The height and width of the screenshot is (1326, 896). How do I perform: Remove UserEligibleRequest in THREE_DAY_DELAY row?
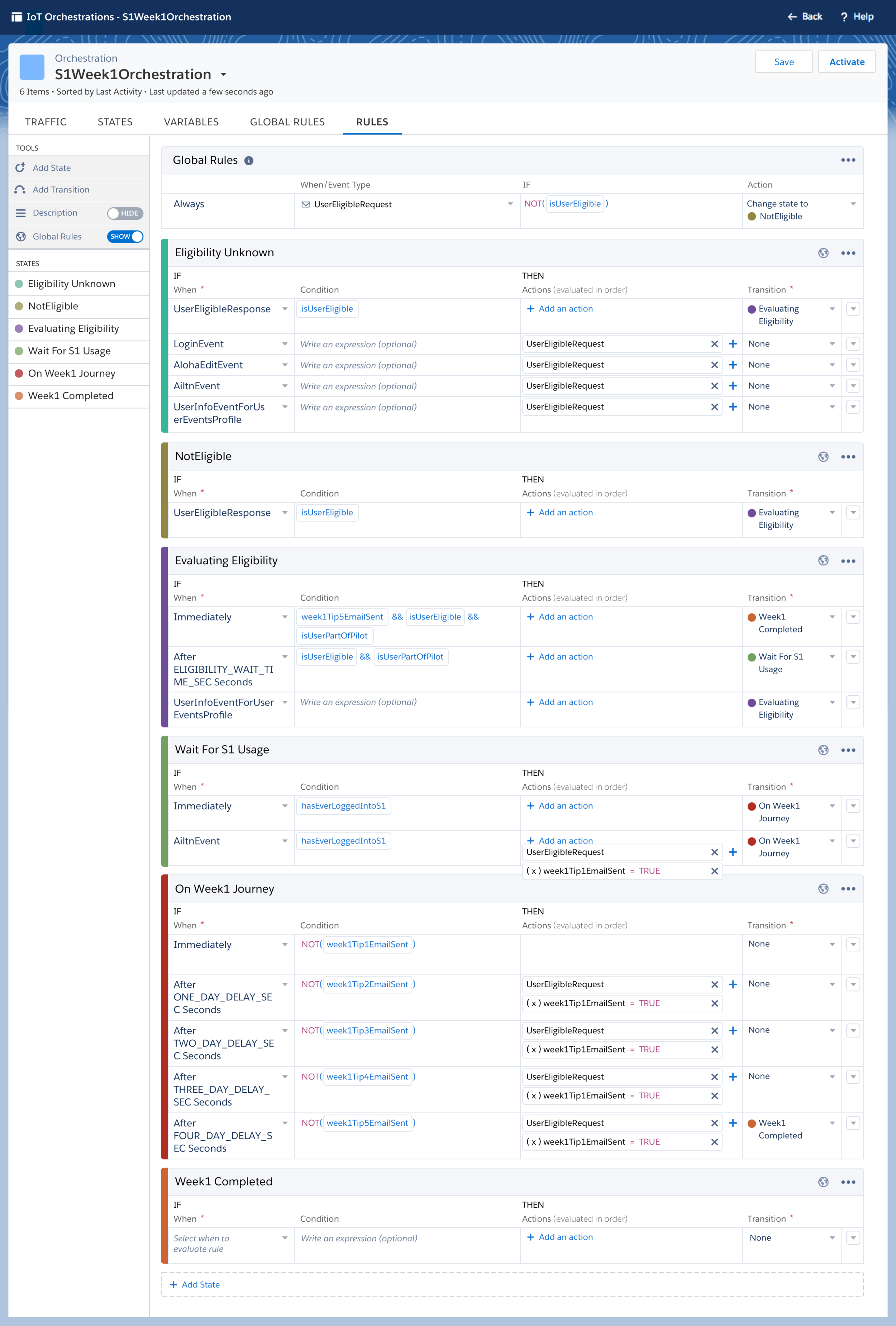pos(714,1077)
